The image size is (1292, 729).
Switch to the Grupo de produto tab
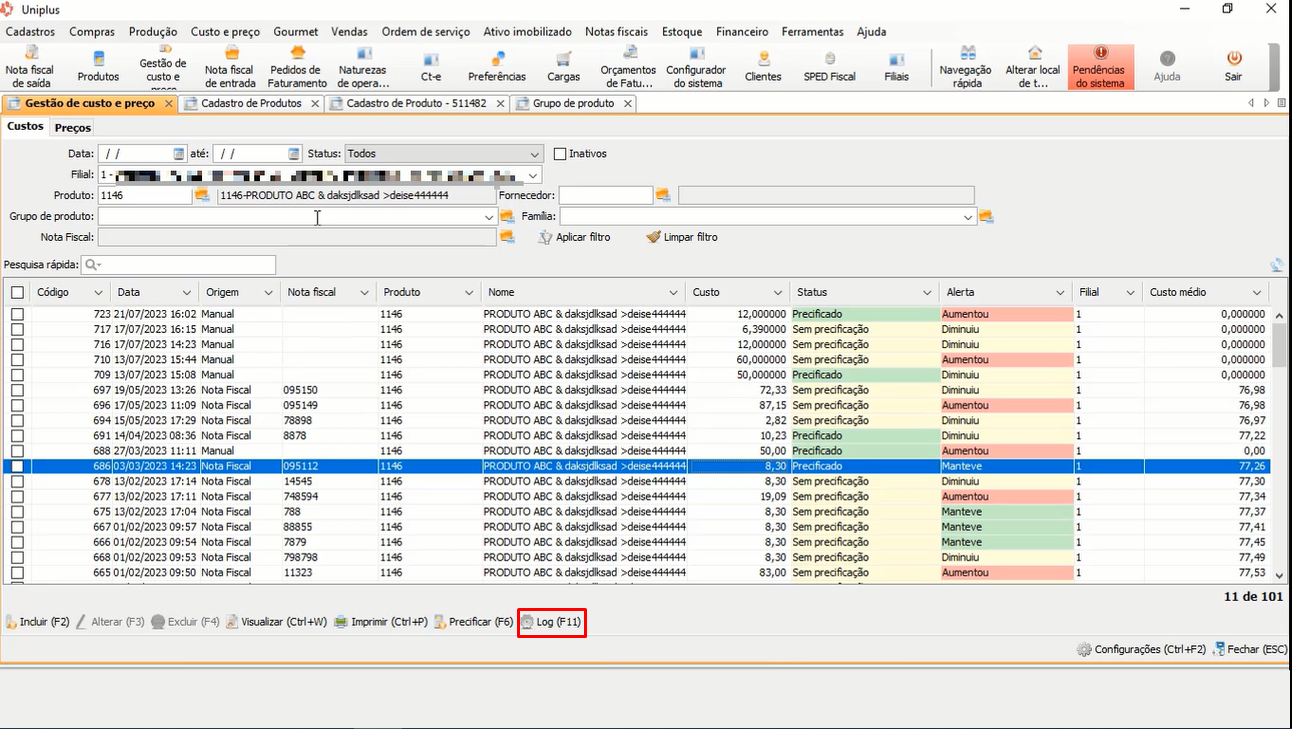573,103
